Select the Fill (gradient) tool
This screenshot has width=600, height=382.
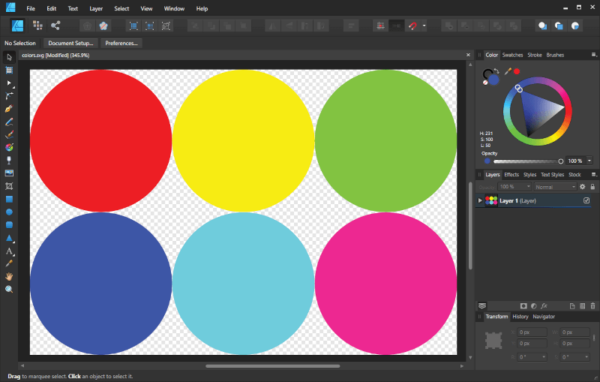click(9, 147)
